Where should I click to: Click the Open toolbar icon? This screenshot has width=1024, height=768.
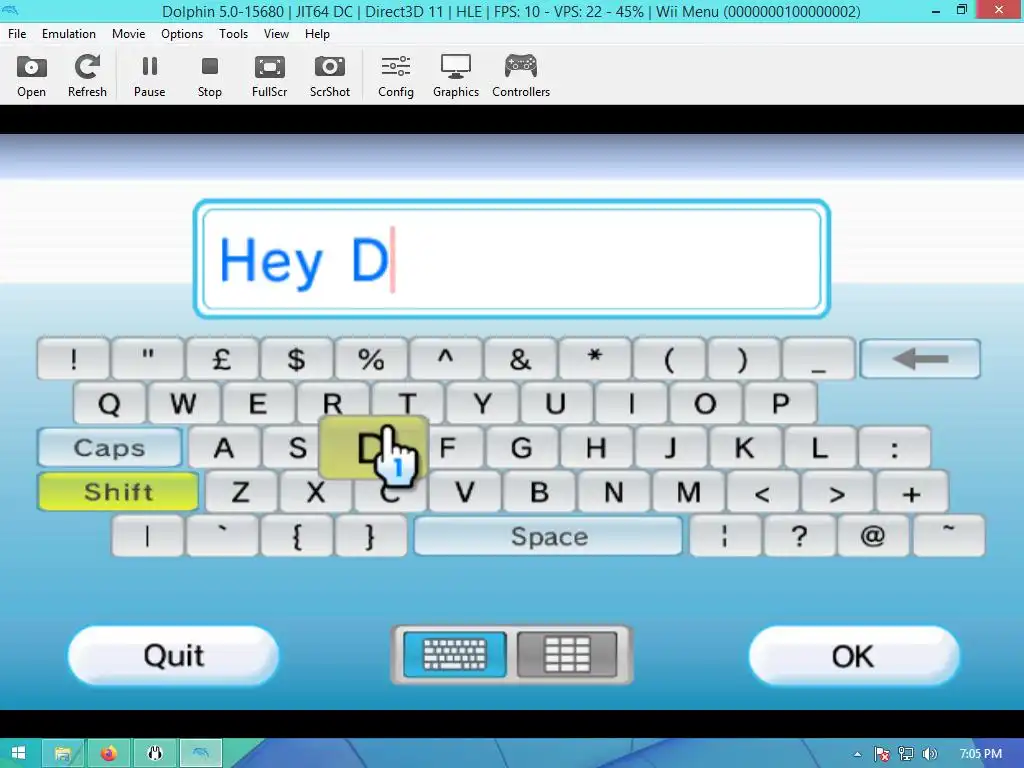[x=31, y=76]
